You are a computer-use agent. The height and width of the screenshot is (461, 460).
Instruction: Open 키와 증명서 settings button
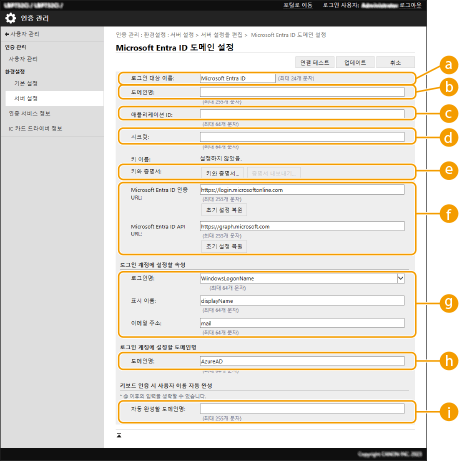(x=222, y=173)
